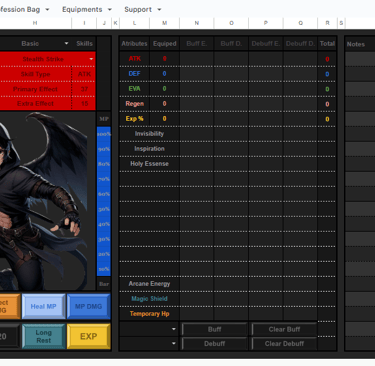Image resolution: width=375 pixels, height=366 pixels.
Task: Click the MP DMG button
Action: [88, 306]
